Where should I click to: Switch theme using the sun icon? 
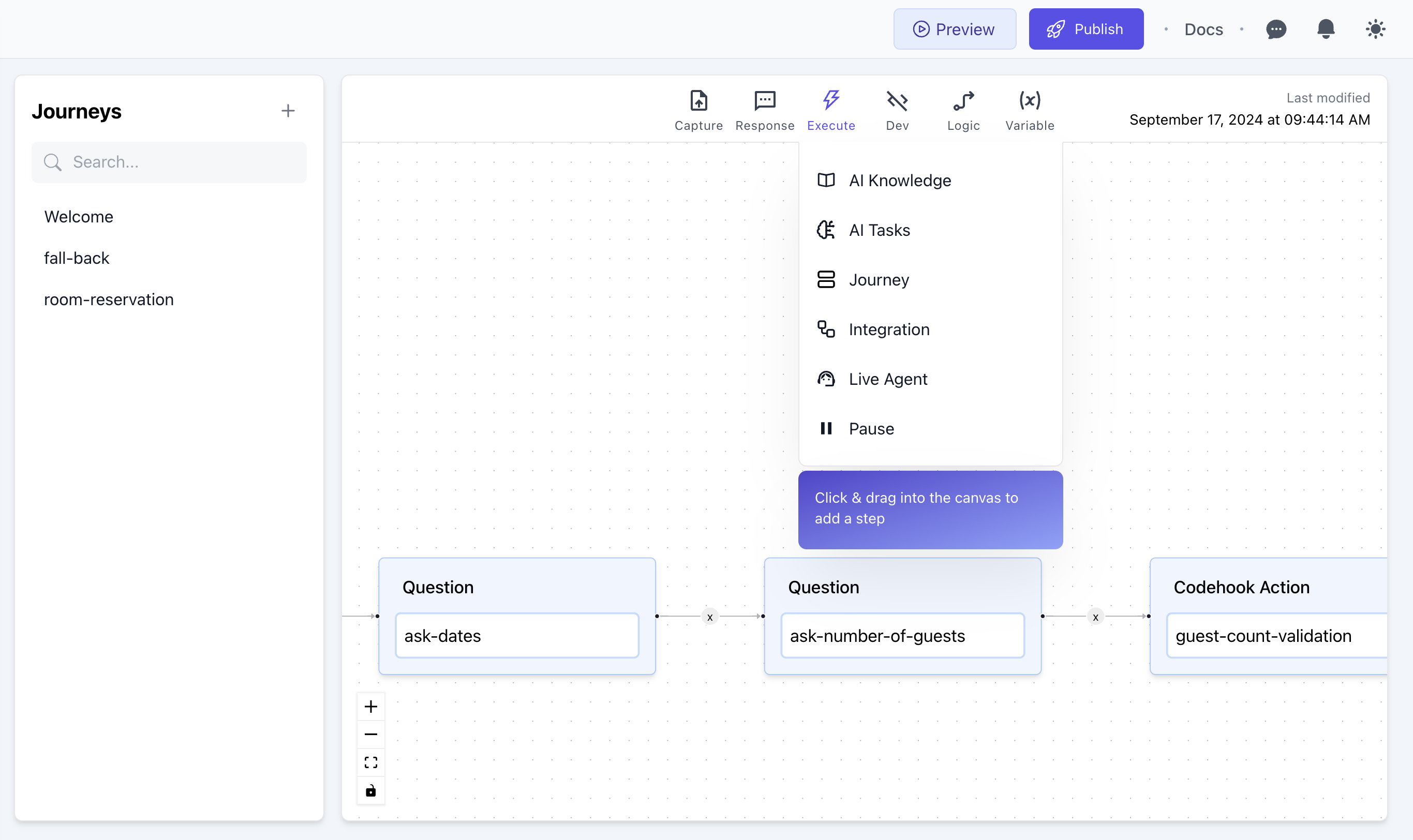tap(1376, 29)
